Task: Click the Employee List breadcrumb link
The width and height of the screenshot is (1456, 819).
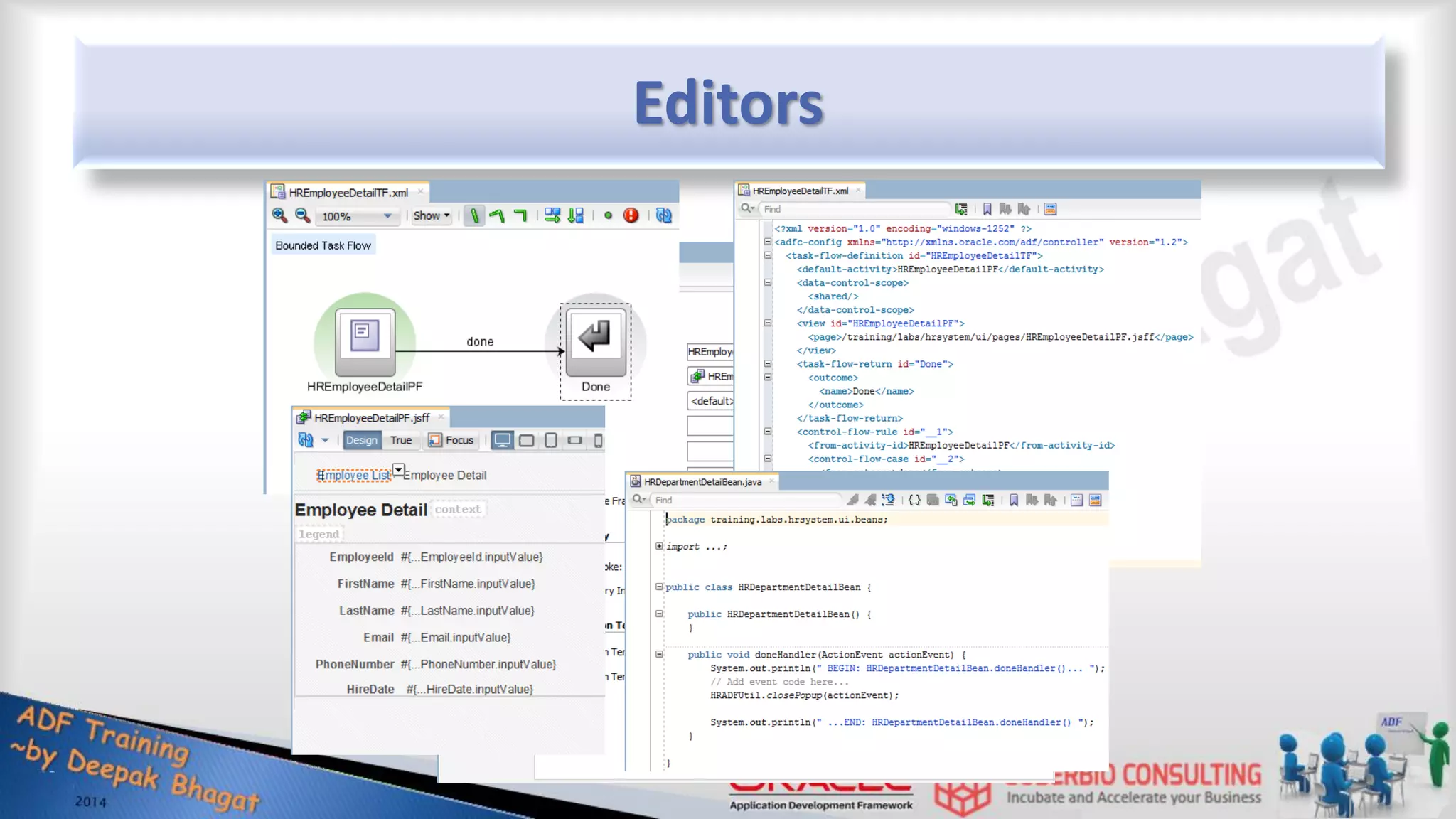Action: tap(353, 476)
